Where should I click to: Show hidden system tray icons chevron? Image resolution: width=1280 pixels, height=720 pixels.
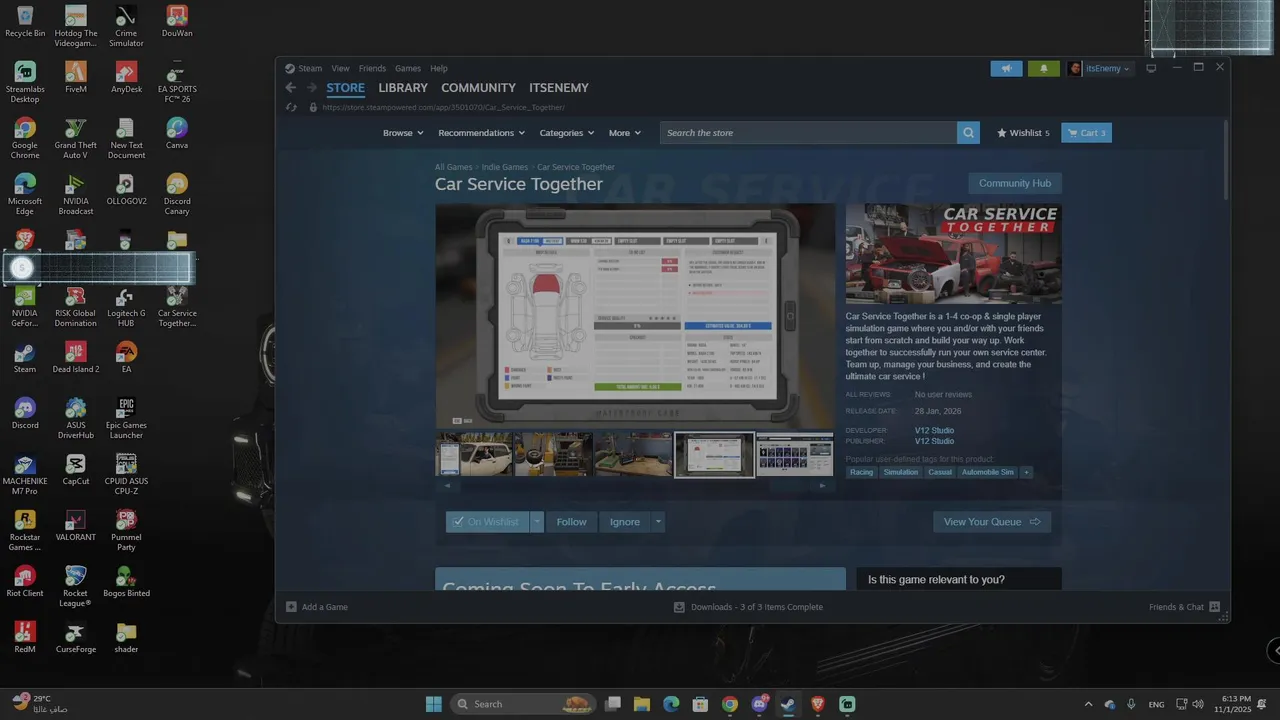tap(1088, 704)
